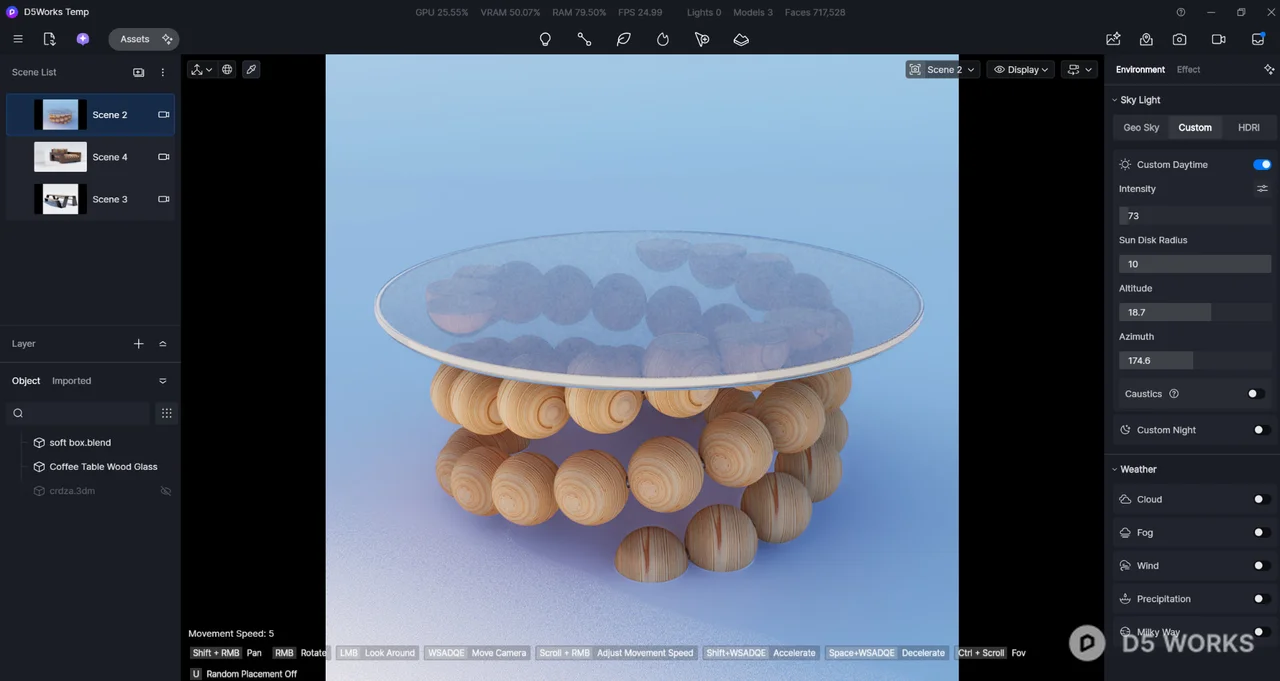The height and width of the screenshot is (681, 1280).
Task: Show the hidden crdza.3dm object
Action: (166, 491)
